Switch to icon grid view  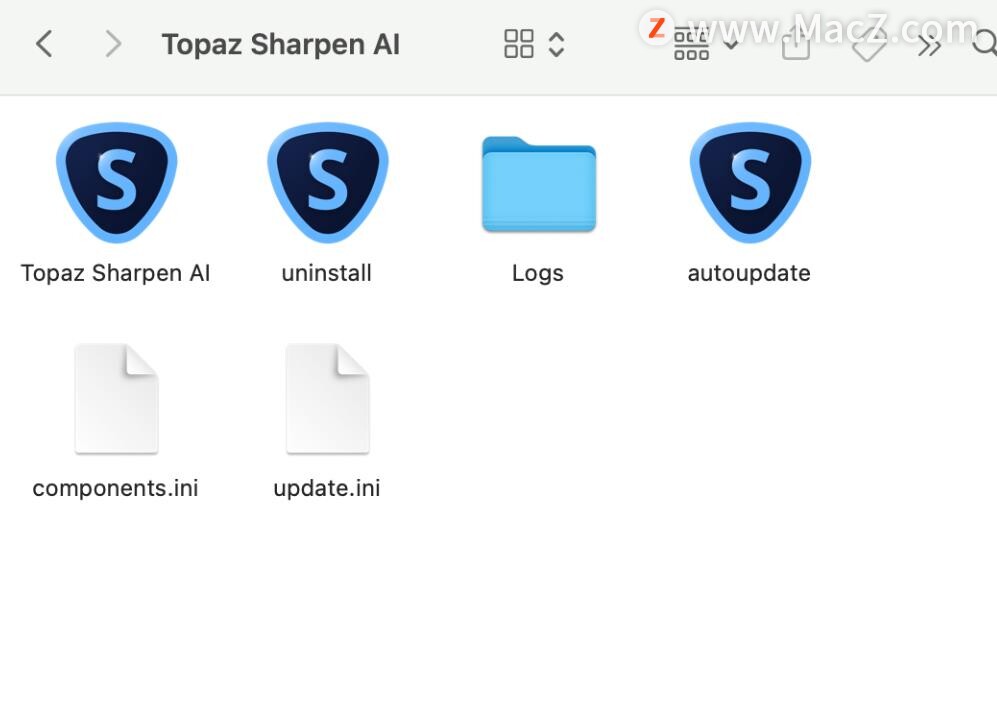519,44
